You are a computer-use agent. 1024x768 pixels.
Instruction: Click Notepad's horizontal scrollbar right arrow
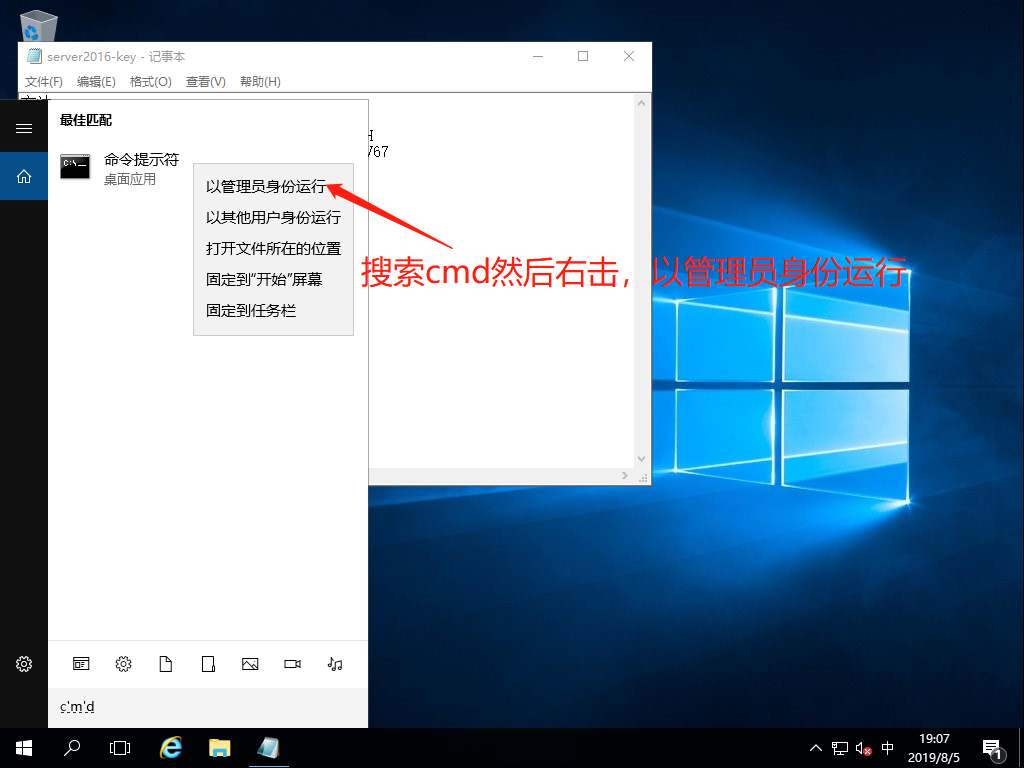[624, 475]
